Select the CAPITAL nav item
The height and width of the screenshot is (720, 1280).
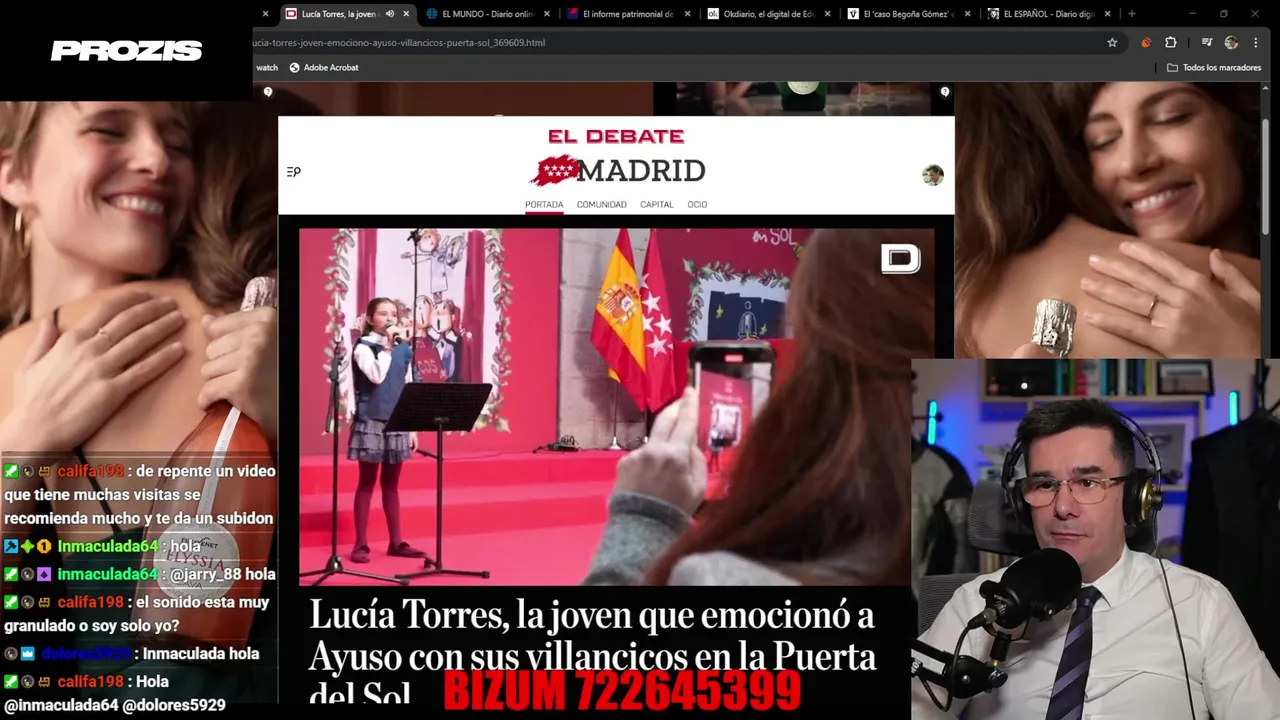tap(657, 204)
